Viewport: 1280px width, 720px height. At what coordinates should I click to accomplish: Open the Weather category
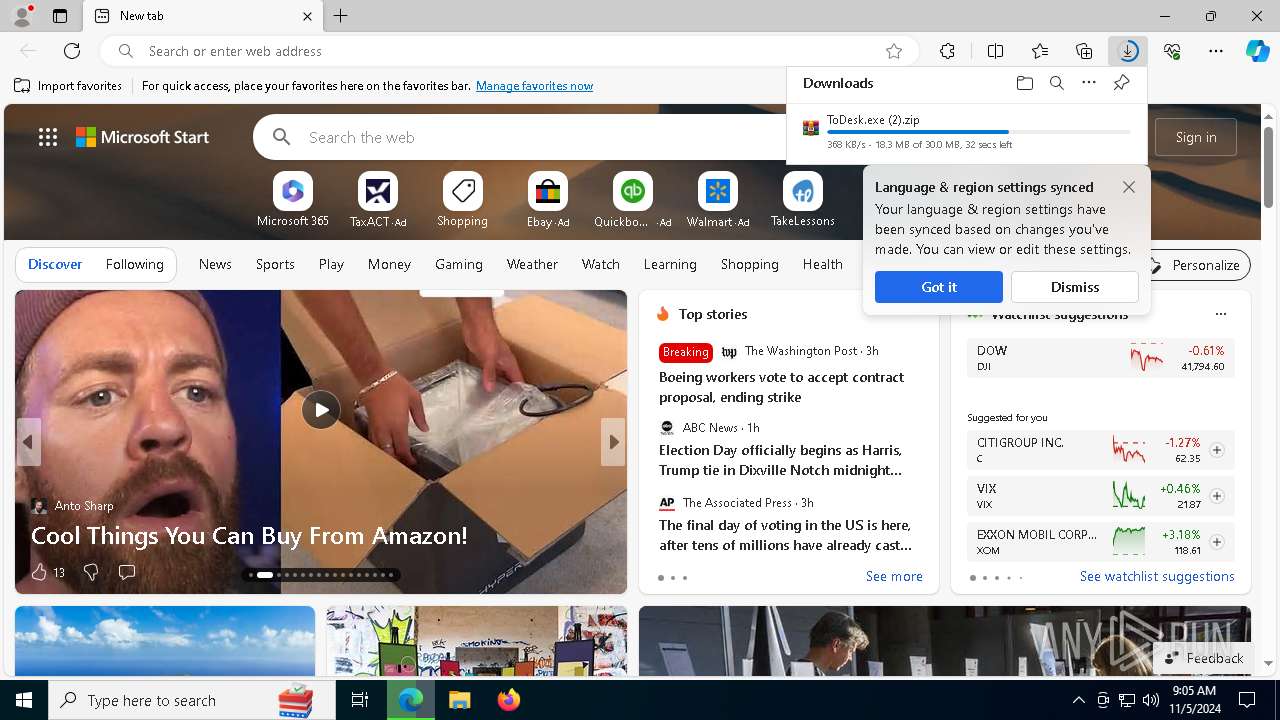[532, 264]
